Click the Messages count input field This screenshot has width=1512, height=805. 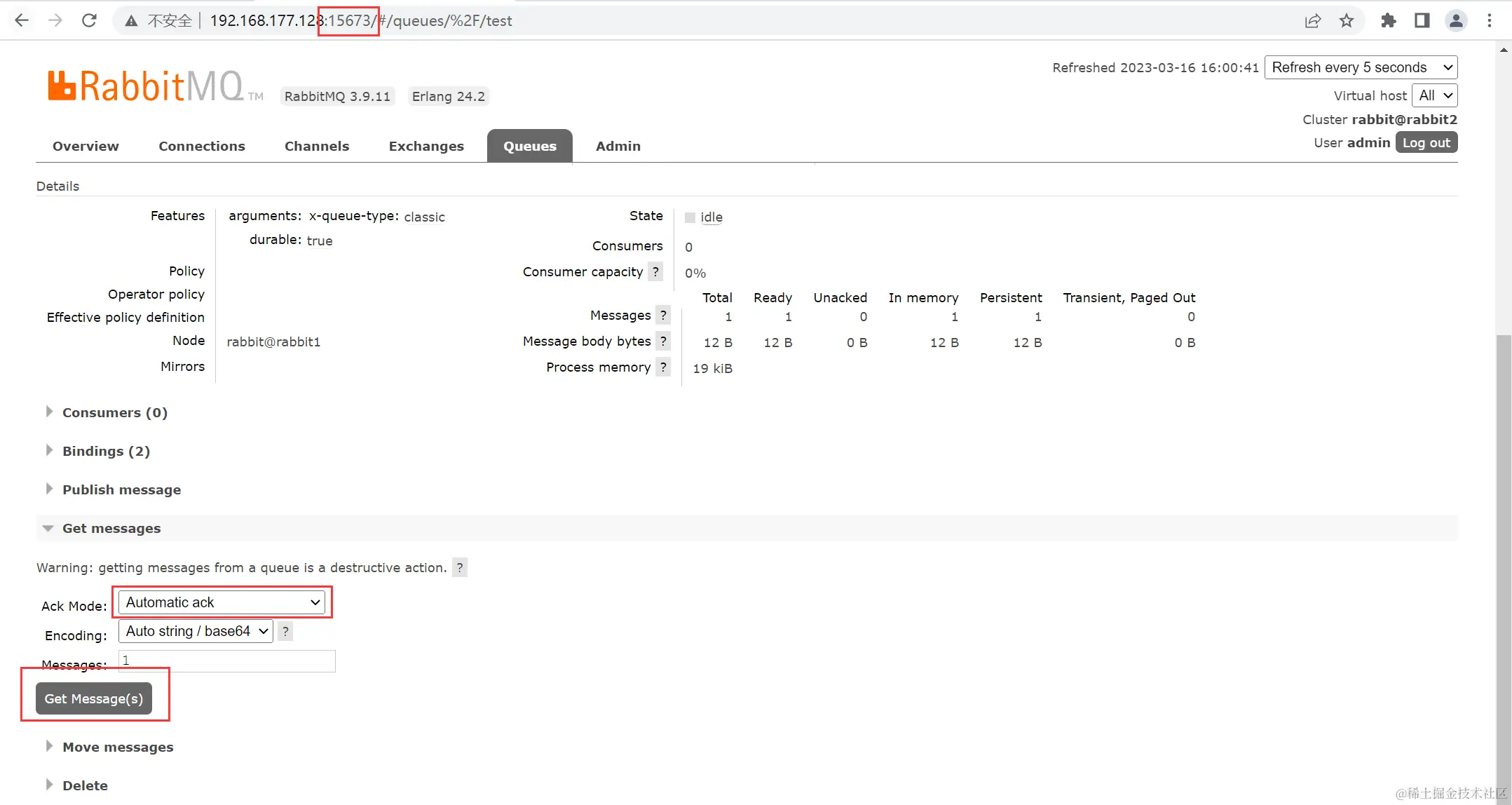point(226,661)
